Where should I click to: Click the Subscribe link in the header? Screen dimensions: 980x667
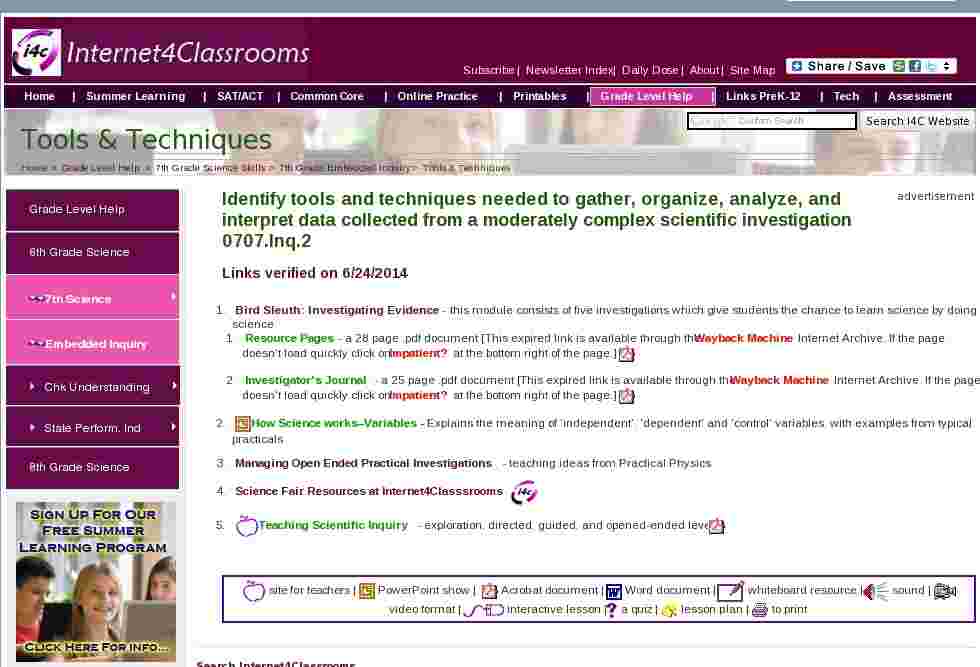pos(489,70)
